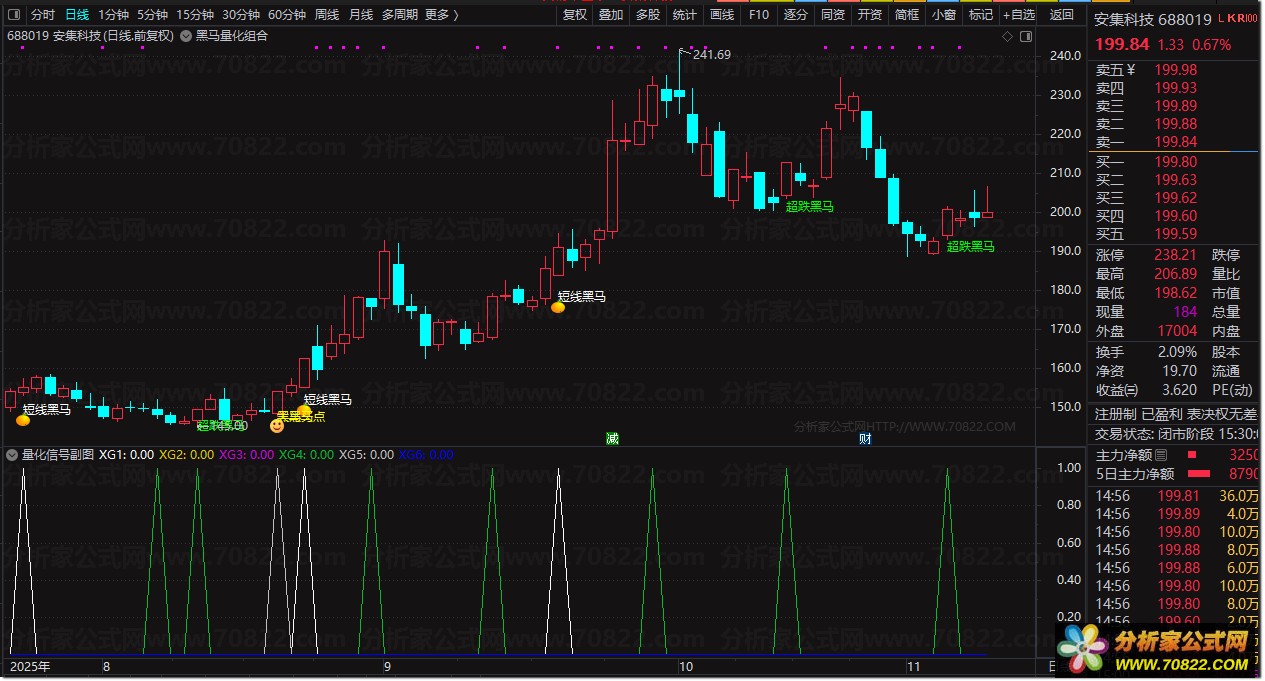Toggle the 小窗 mini window
Viewport: 1265px width, 681px height.
943,15
